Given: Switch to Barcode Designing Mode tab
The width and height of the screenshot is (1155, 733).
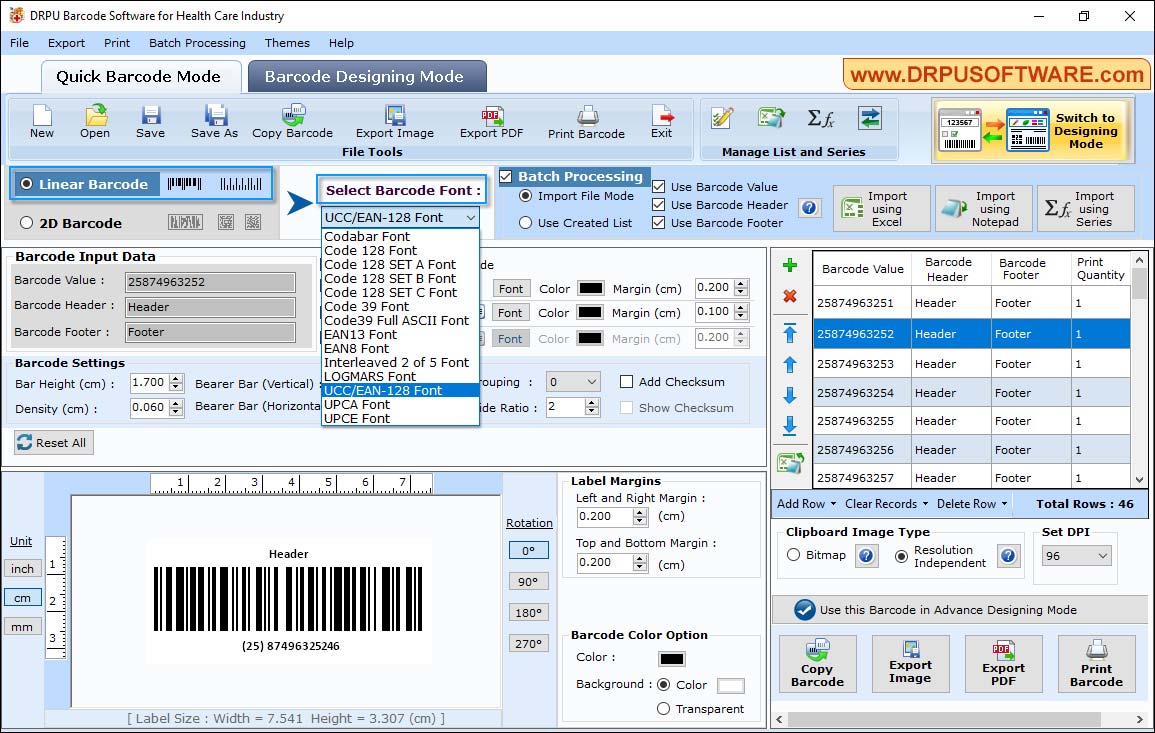Looking at the screenshot, I should click(366, 76).
